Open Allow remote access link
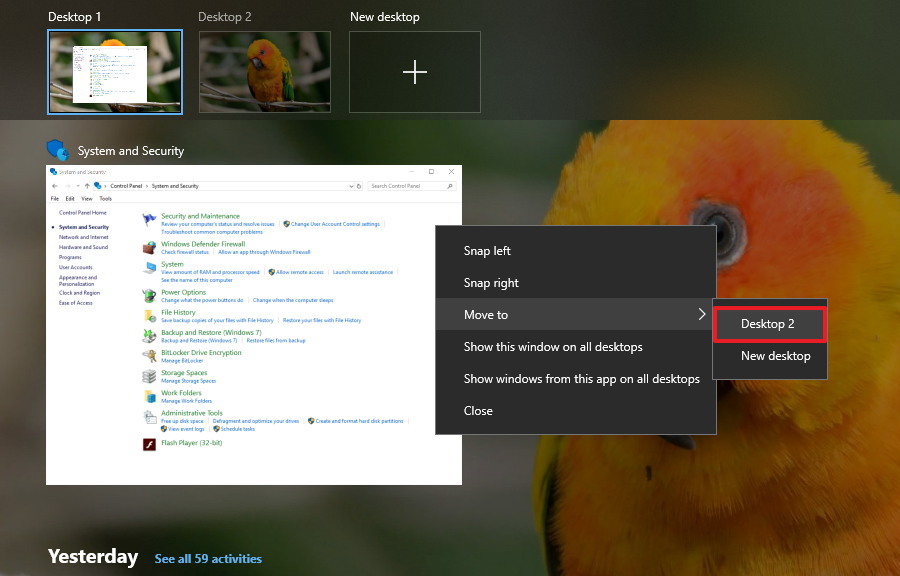 [300, 273]
